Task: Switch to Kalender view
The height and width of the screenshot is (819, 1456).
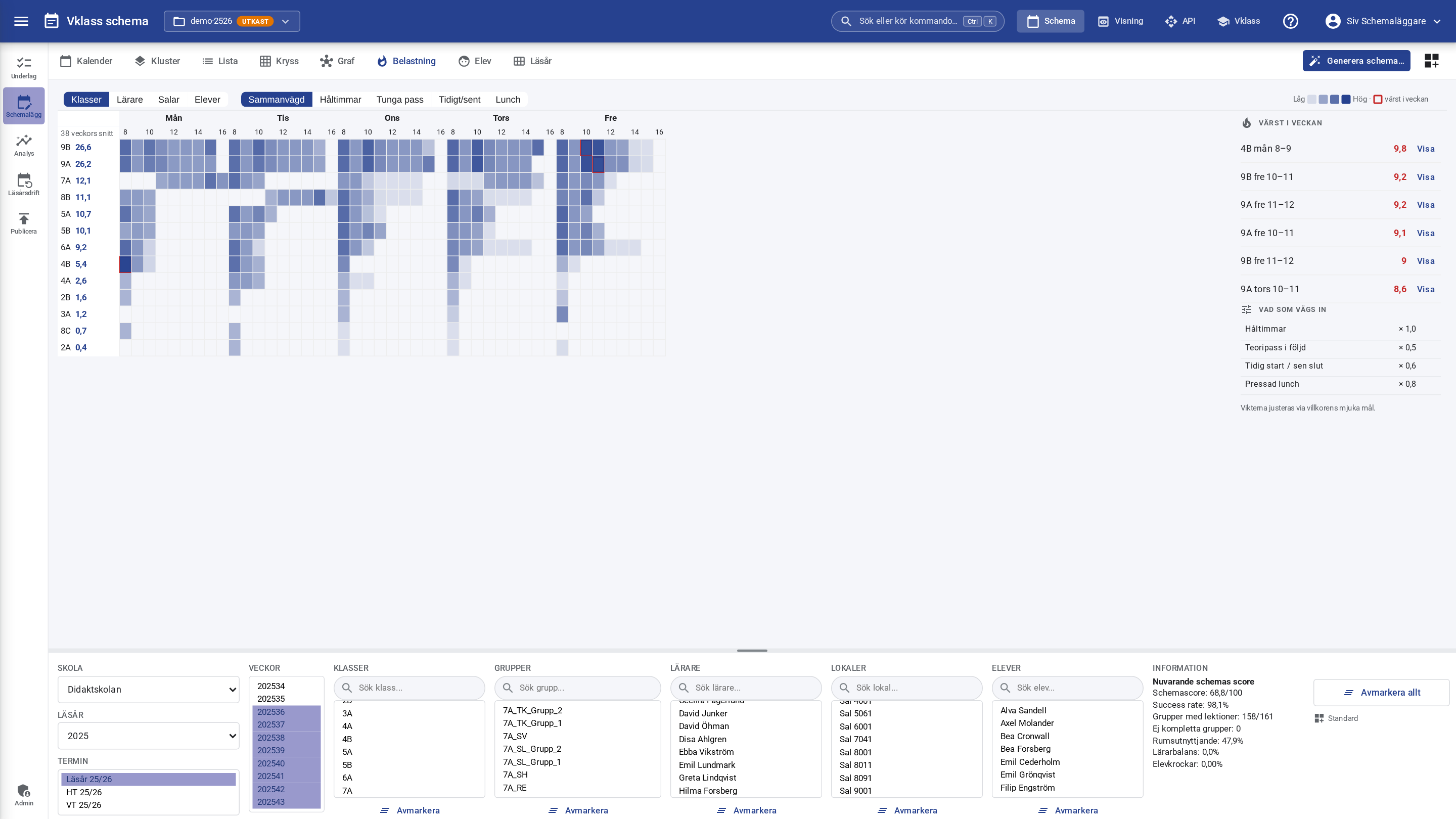Action: point(86,61)
